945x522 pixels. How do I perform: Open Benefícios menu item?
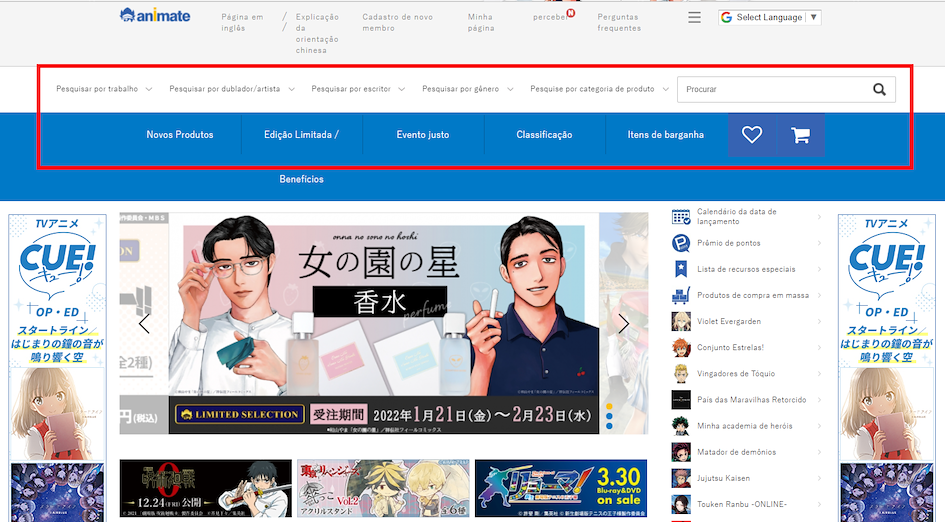[x=301, y=179]
